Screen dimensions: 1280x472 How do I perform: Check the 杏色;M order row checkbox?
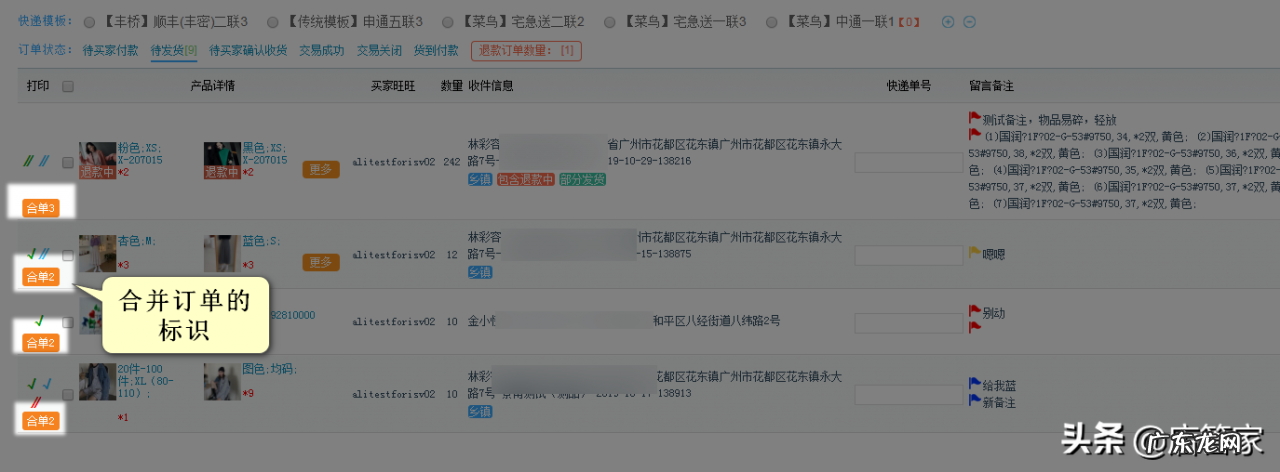(68, 255)
